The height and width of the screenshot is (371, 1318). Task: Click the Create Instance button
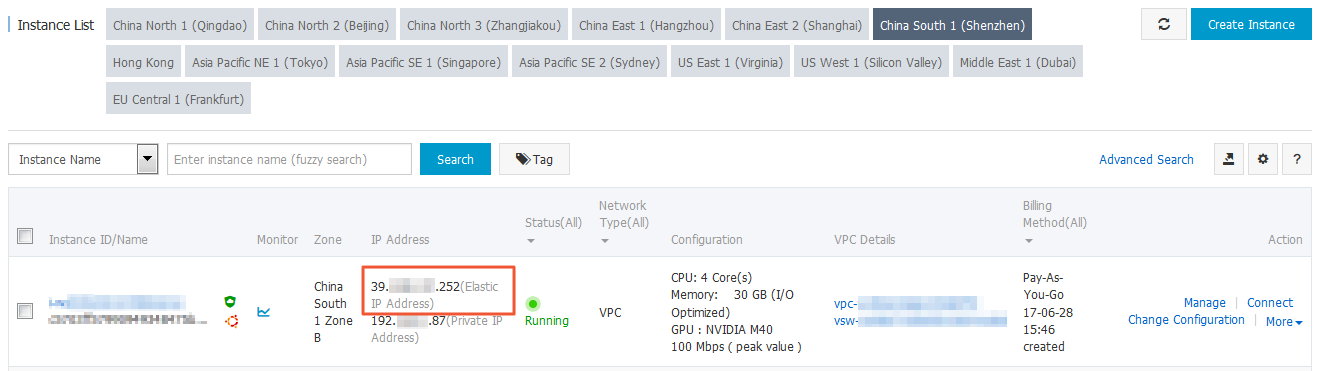click(x=1251, y=25)
